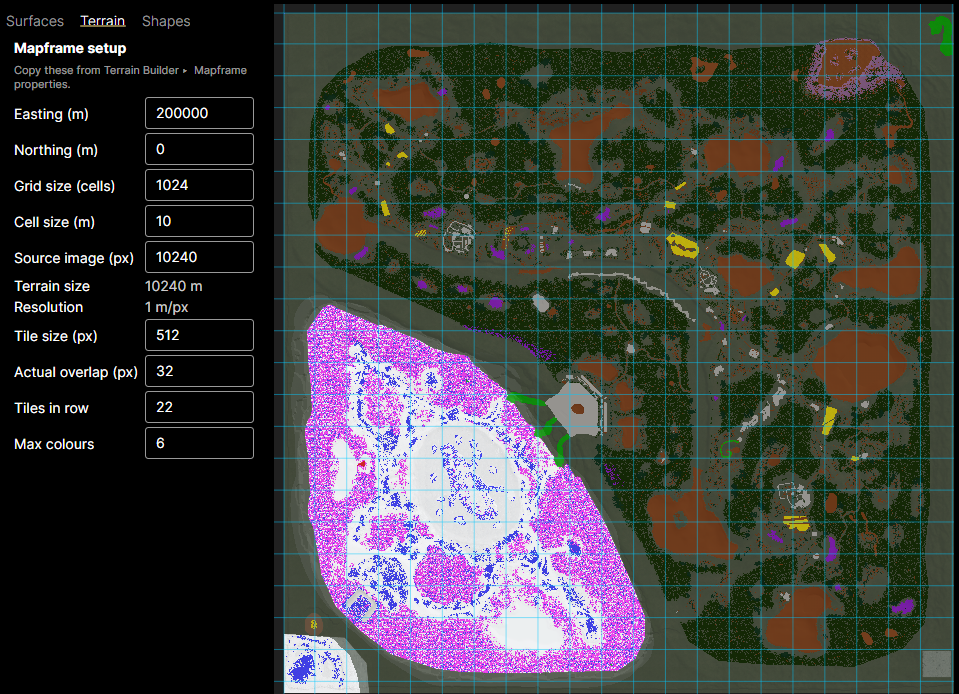The width and height of the screenshot is (959, 694).
Task: Click the red marker in the snowy region
Action: pyautogui.click(x=362, y=465)
